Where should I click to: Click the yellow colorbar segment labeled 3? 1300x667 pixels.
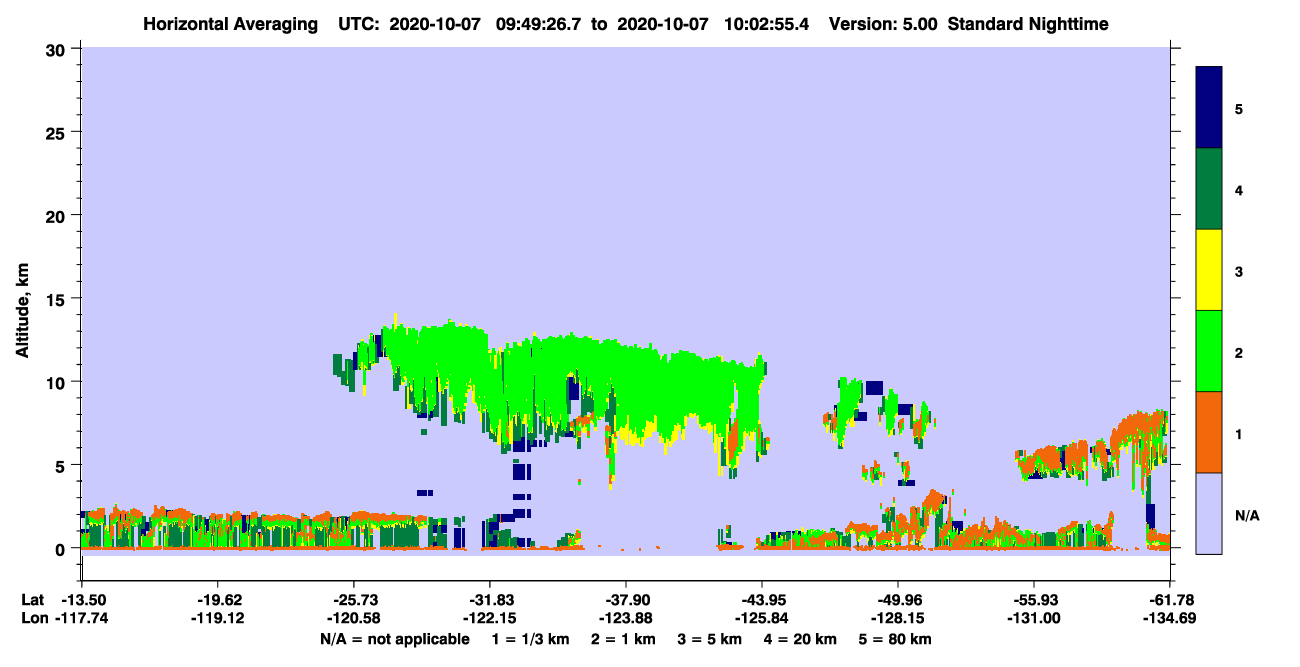pos(1209,269)
